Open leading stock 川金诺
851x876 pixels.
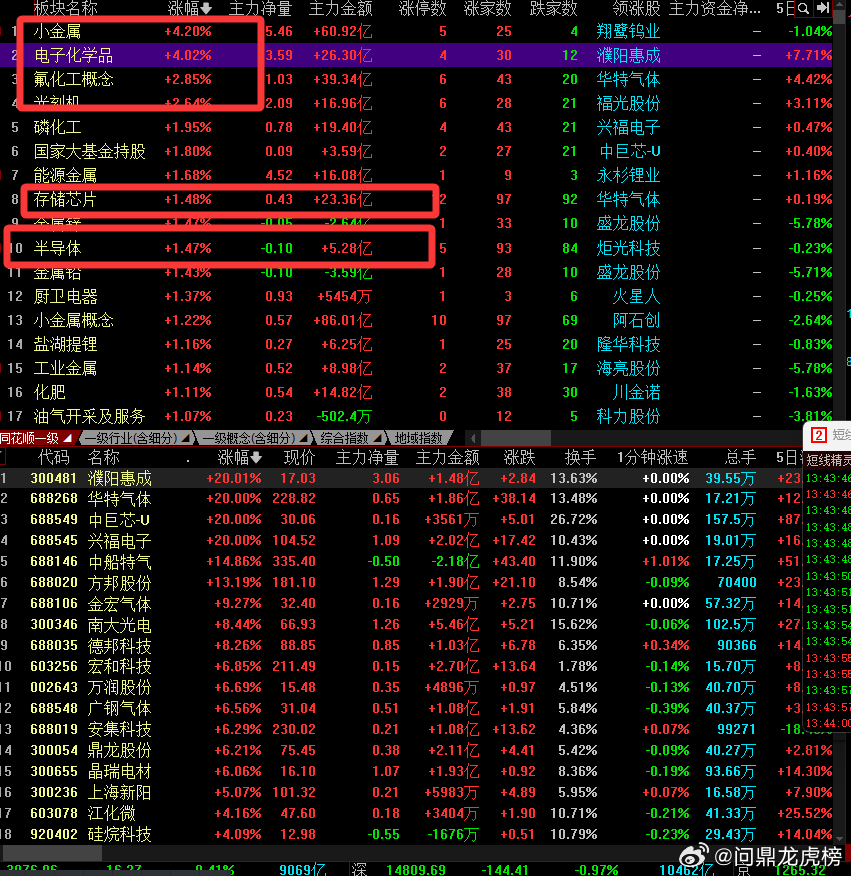click(636, 392)
